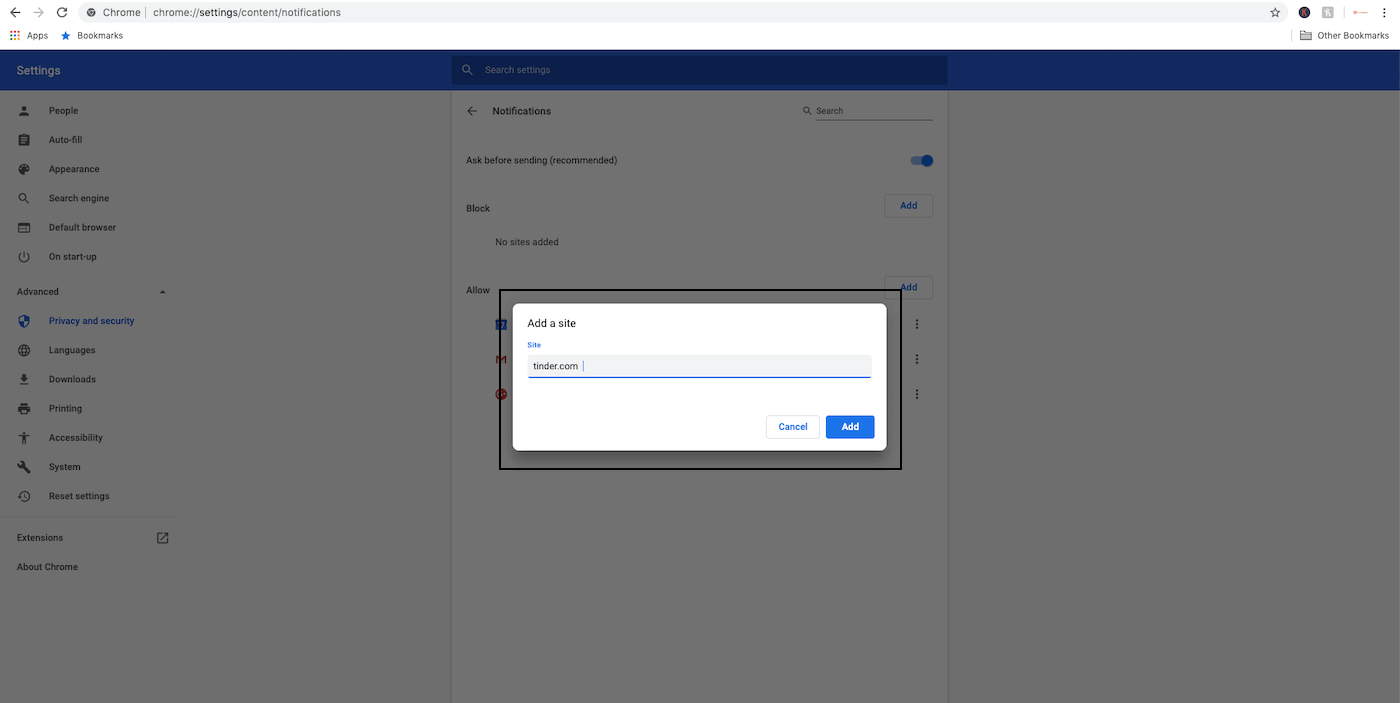Open Extensions via the external link icon
This screenshot has height=703, width=1400.
pos(163,538)
